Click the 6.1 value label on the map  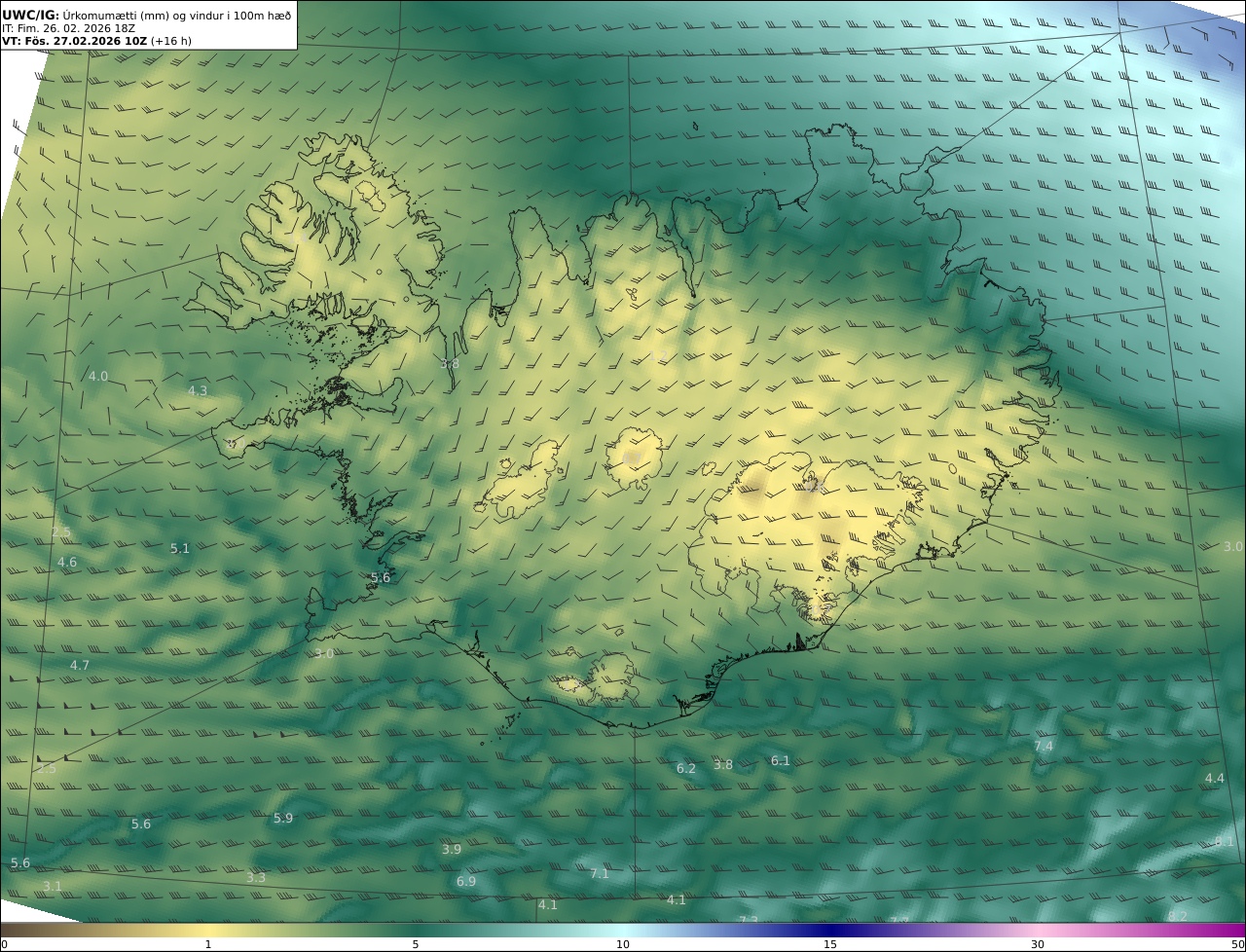point(781,760)
